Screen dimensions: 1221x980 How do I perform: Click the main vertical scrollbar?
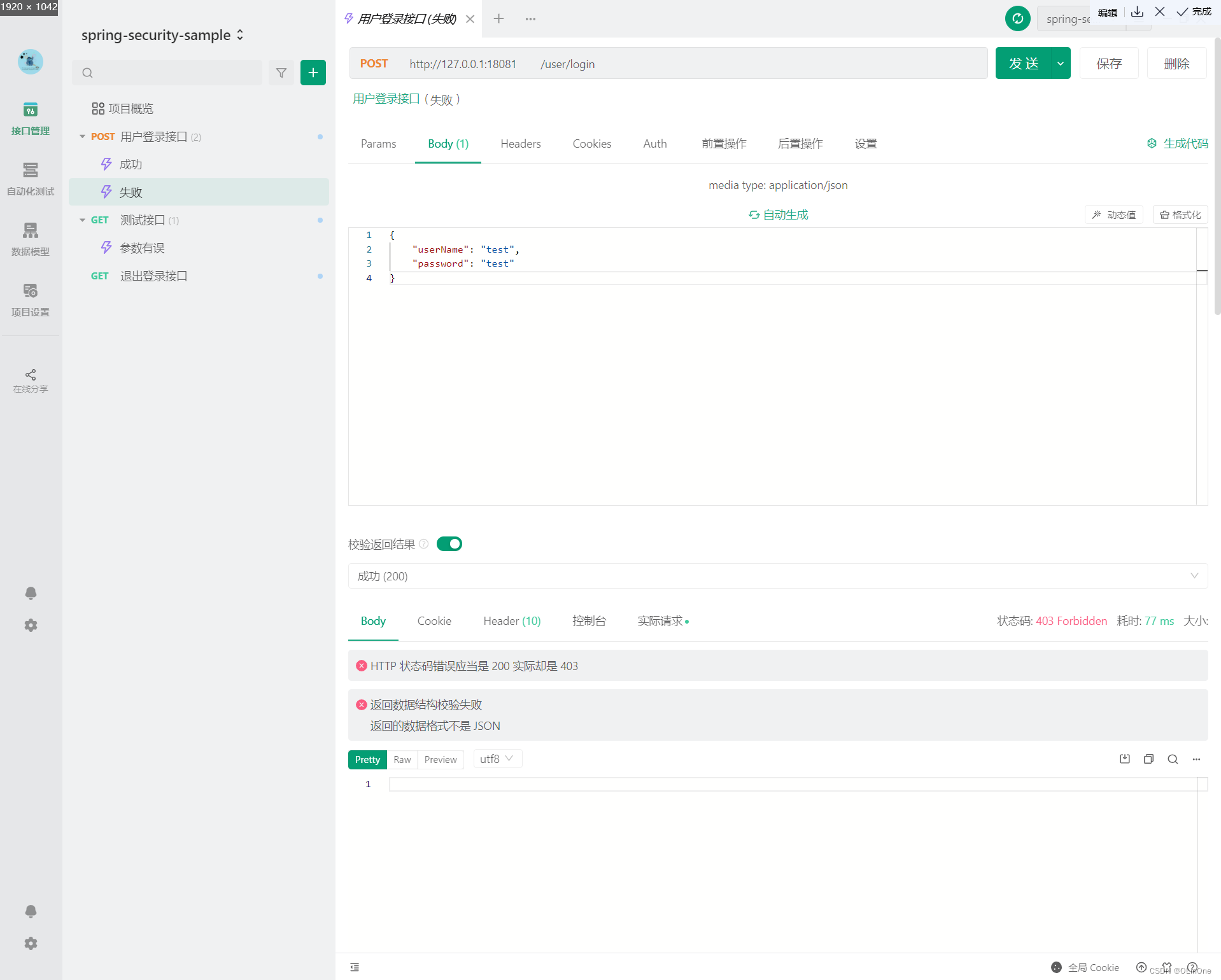pyautogui.click(x=1217, y=176)
